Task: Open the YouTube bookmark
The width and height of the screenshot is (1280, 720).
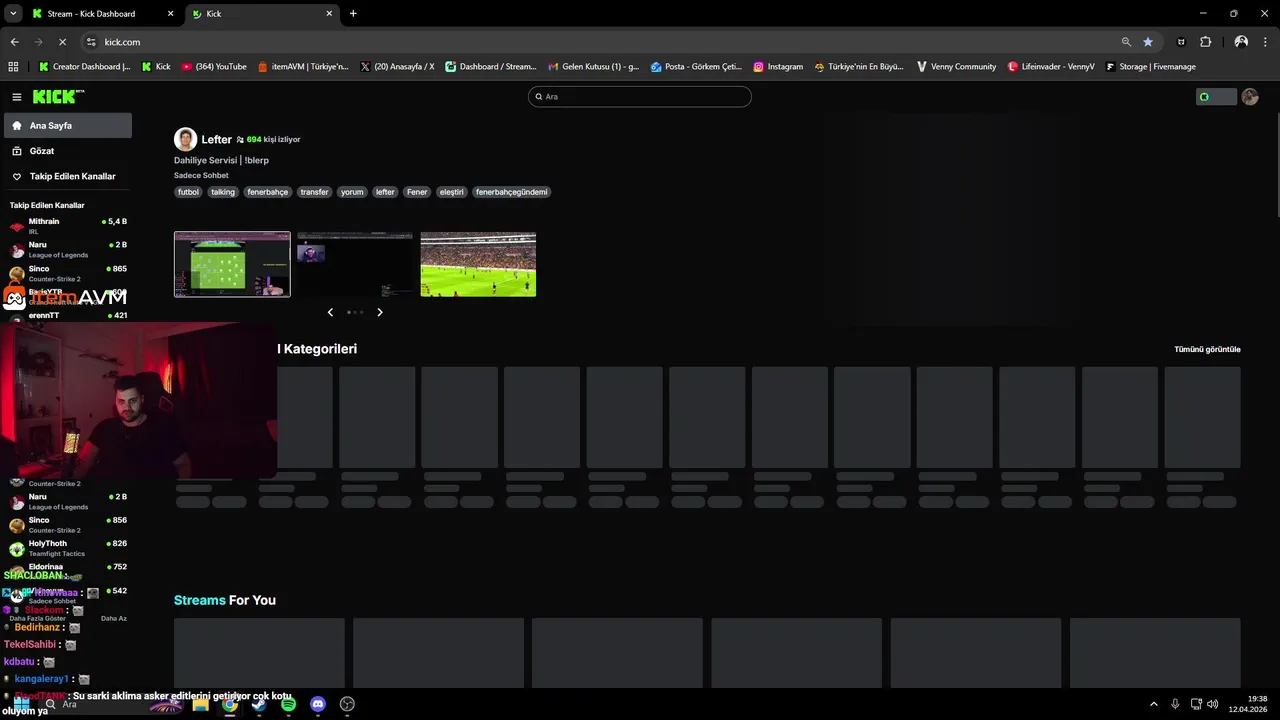Action: [214, 67]
